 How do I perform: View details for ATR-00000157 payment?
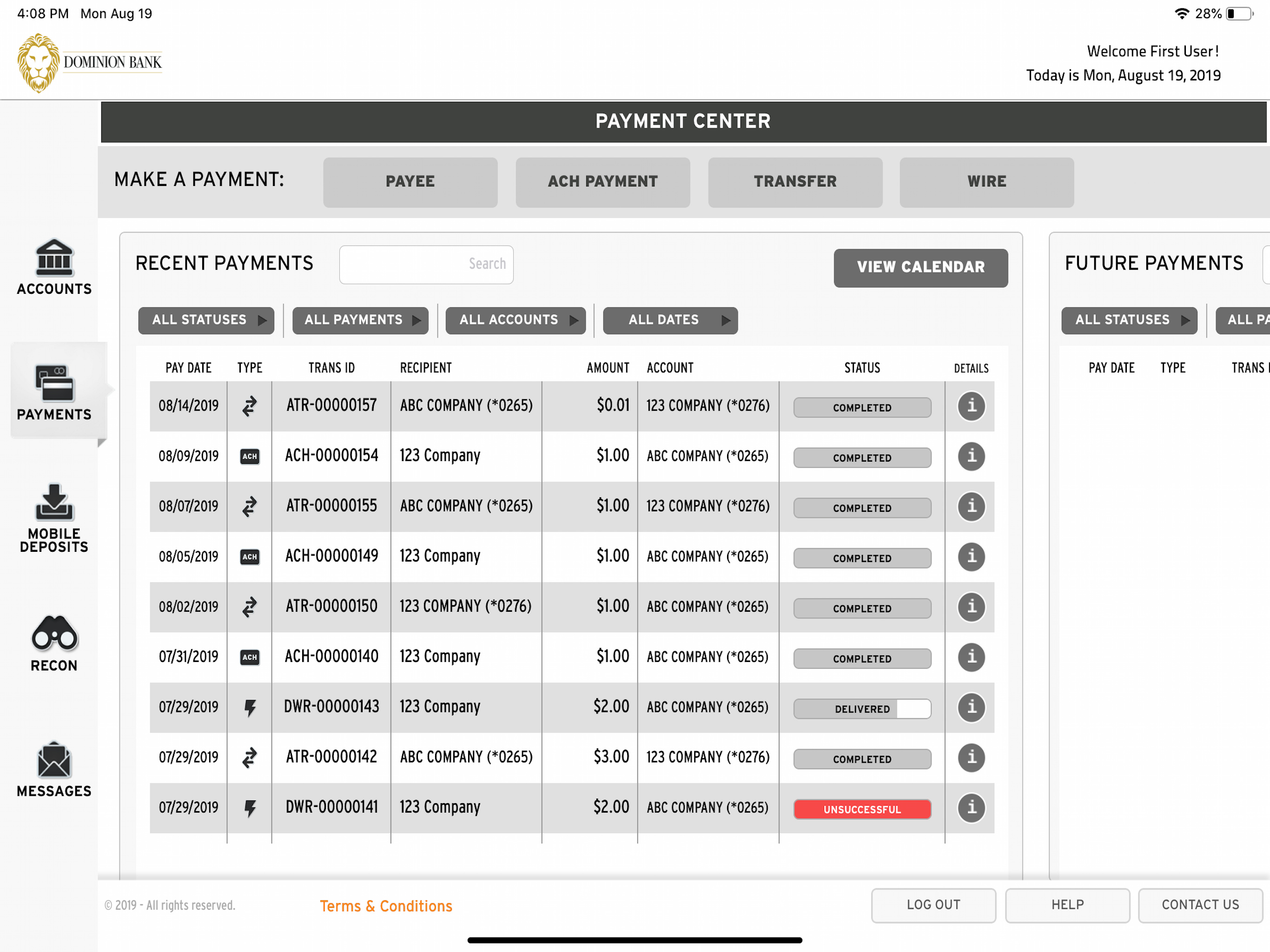click(x=972, y=407)
